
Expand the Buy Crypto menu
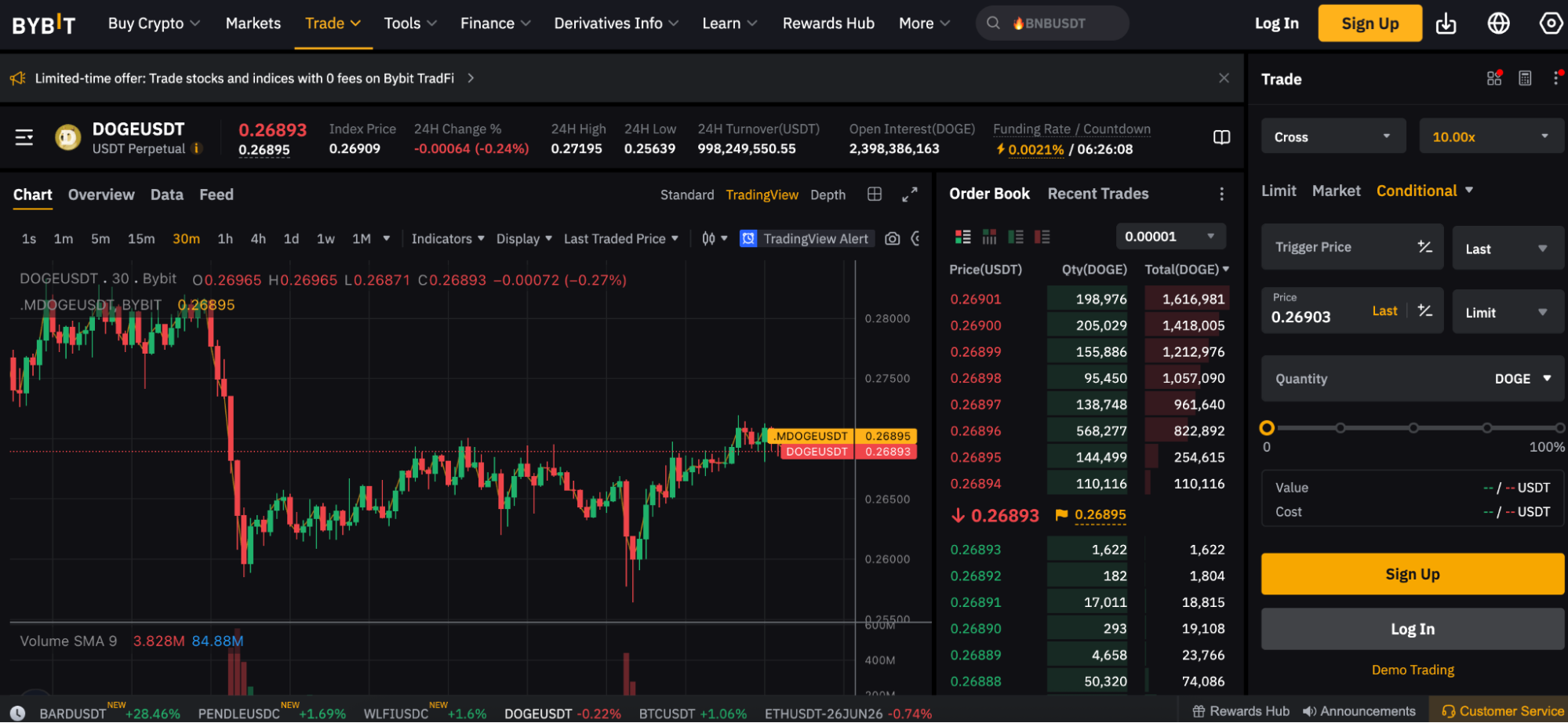pos(154,24)
